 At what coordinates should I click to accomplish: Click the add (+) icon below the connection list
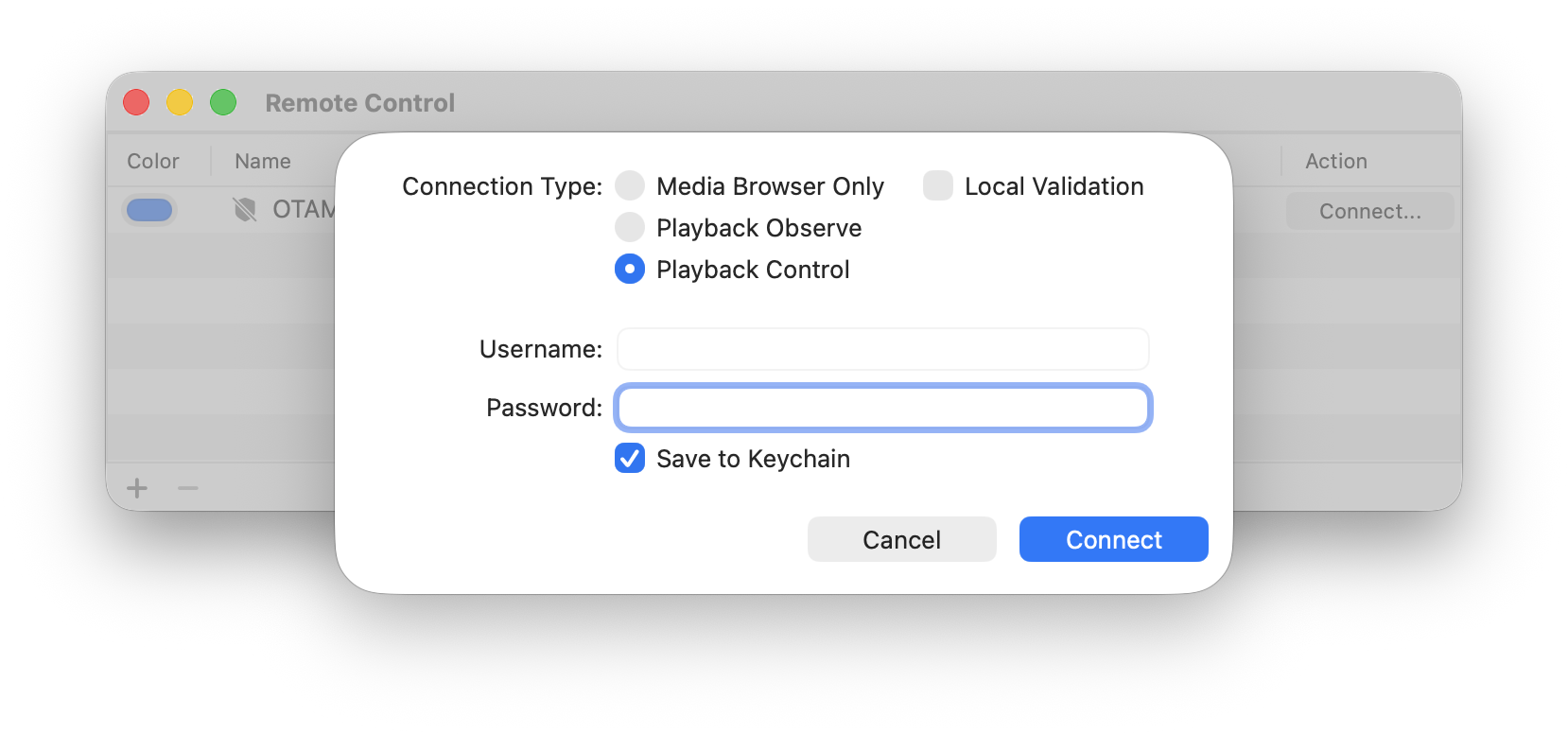[x=136, y=488]
